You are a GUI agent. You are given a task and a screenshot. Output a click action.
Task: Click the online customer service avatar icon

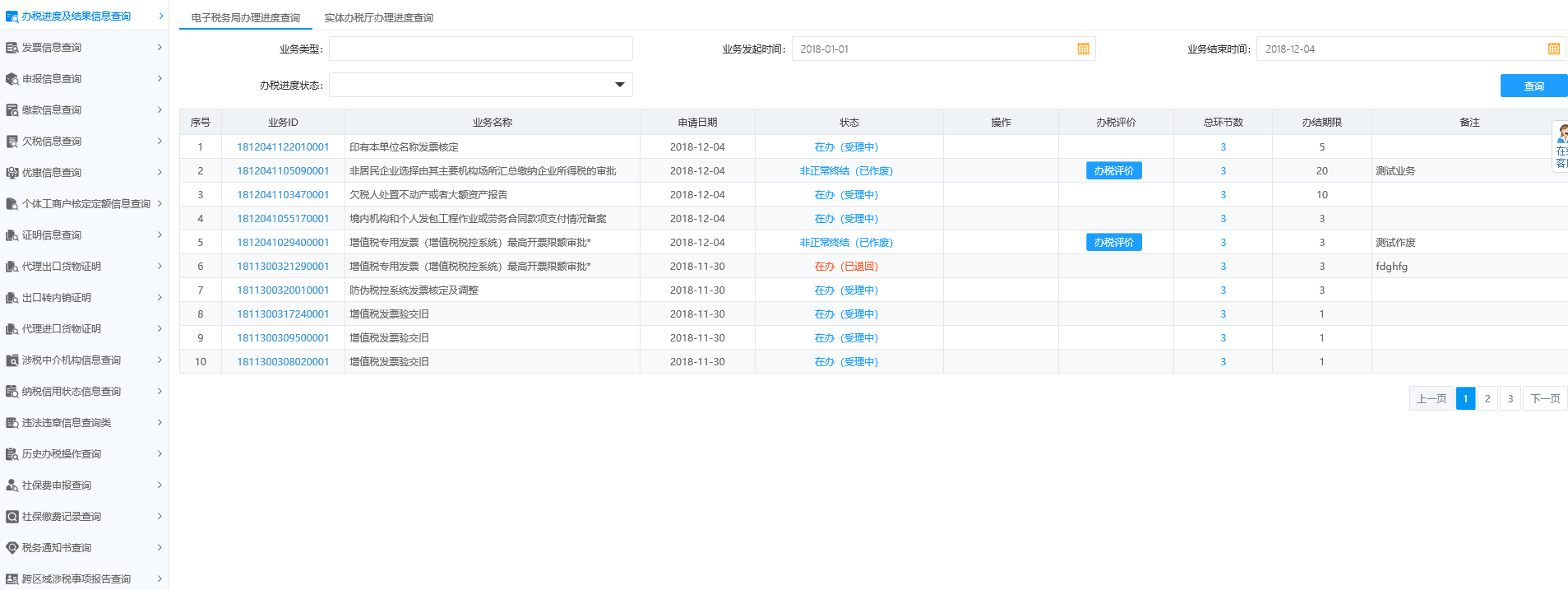tap(1561, 134)
